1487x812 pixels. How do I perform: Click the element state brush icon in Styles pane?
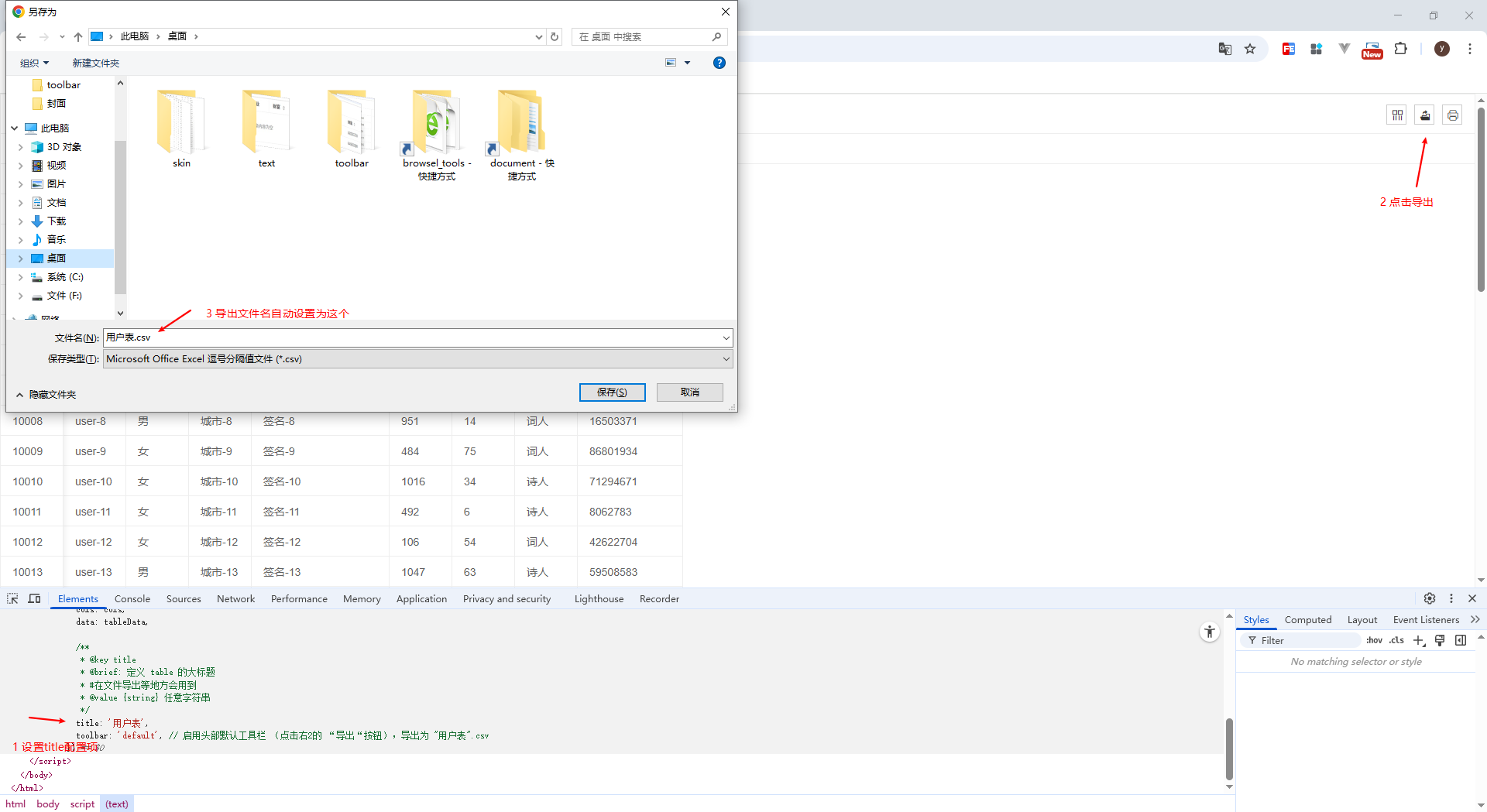(1440, 640)
